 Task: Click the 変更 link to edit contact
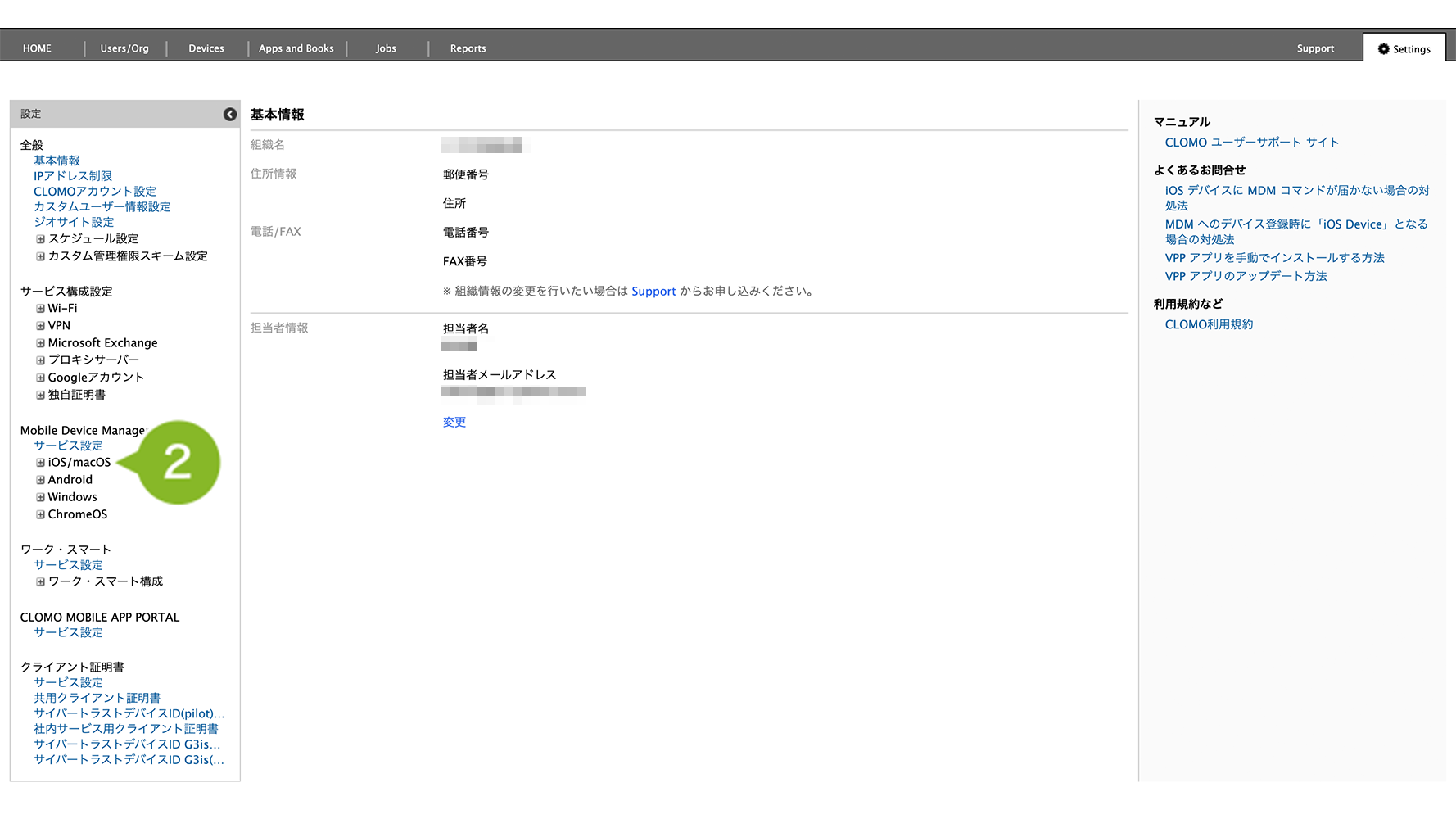coord(454,423)
